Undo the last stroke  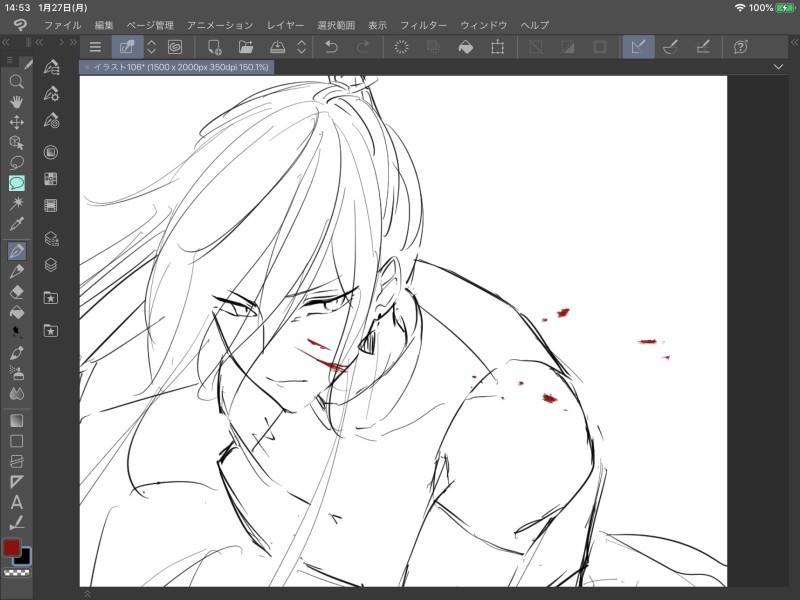[x=331, y=47]
